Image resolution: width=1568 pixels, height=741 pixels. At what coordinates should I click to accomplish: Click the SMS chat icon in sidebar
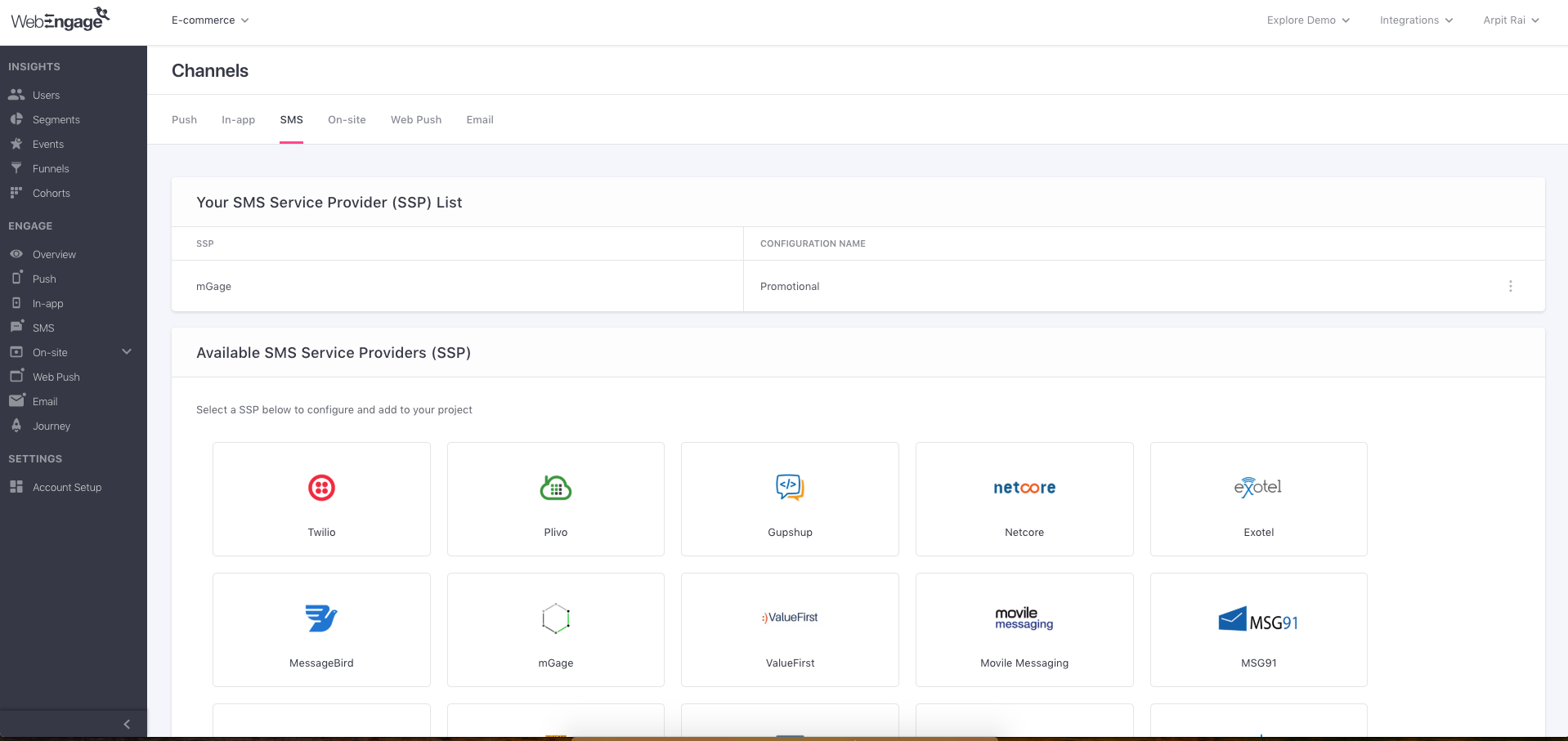(16, 327)
